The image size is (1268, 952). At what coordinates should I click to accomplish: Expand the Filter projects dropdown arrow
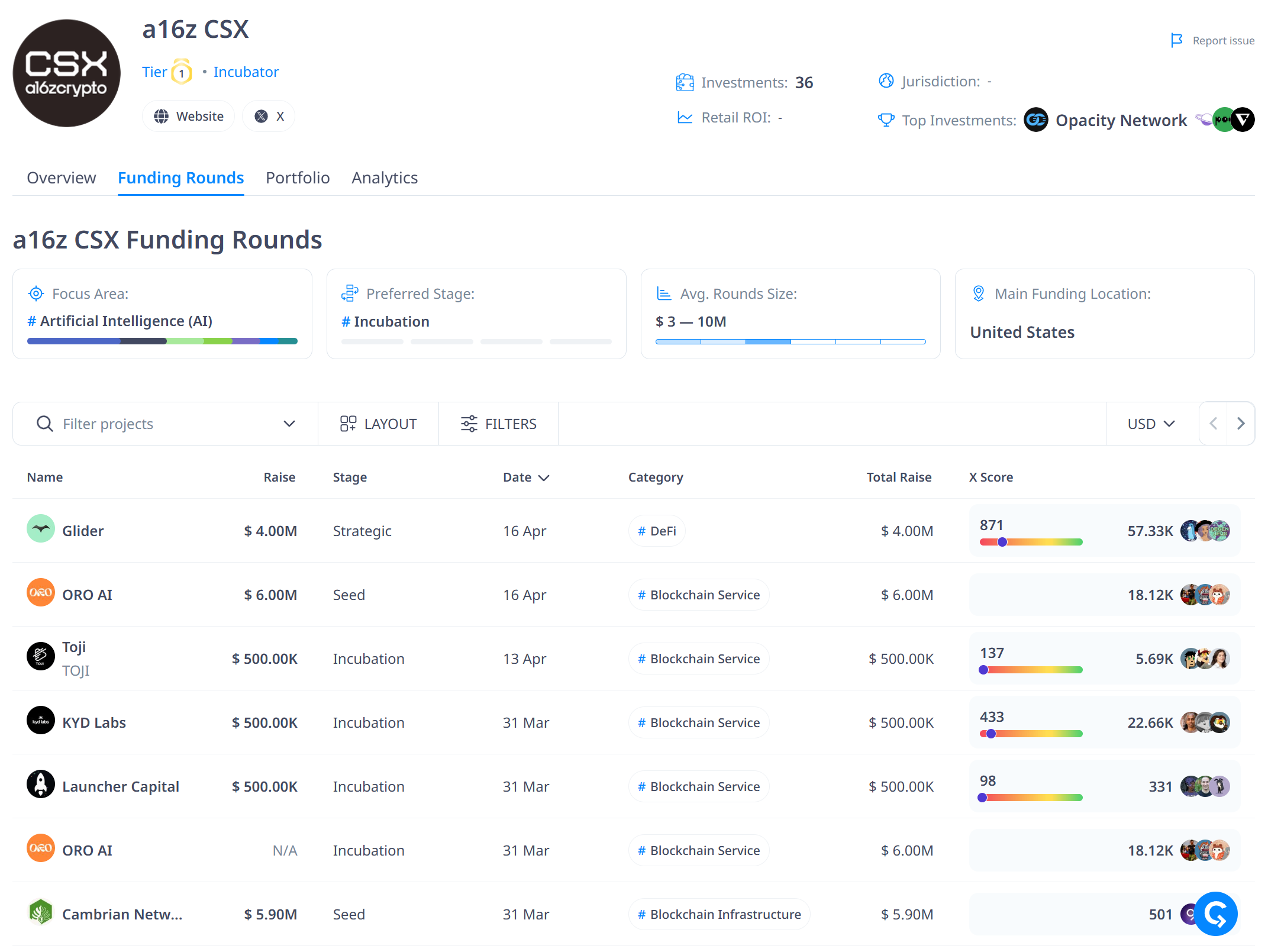click(x=289, y=424)
